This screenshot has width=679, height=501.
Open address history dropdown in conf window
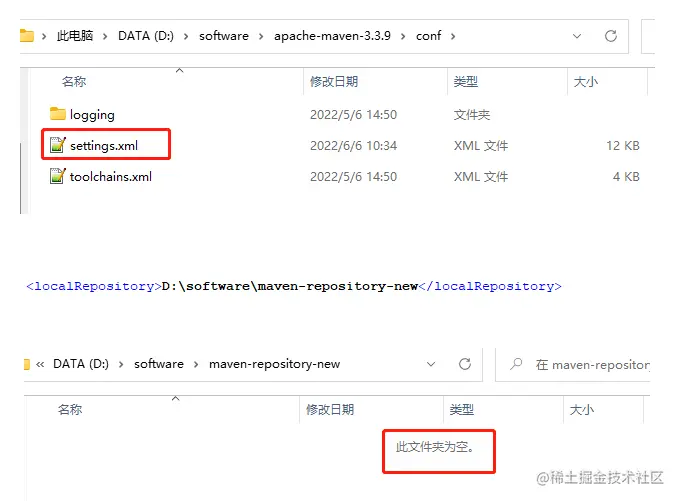coord(577,36)
